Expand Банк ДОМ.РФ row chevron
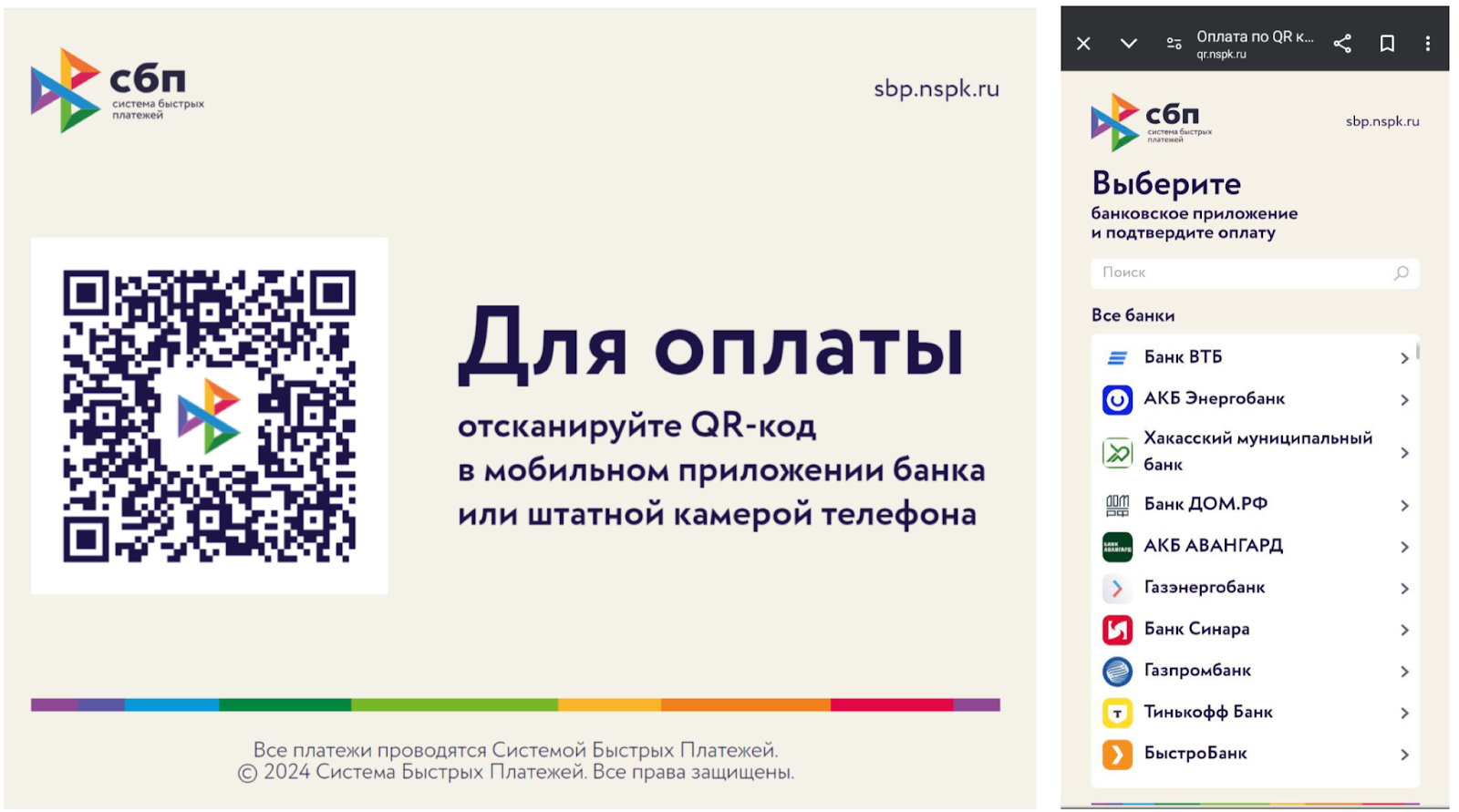The width and height of the screenshot is (1459, 812). tap(1404, 506)
